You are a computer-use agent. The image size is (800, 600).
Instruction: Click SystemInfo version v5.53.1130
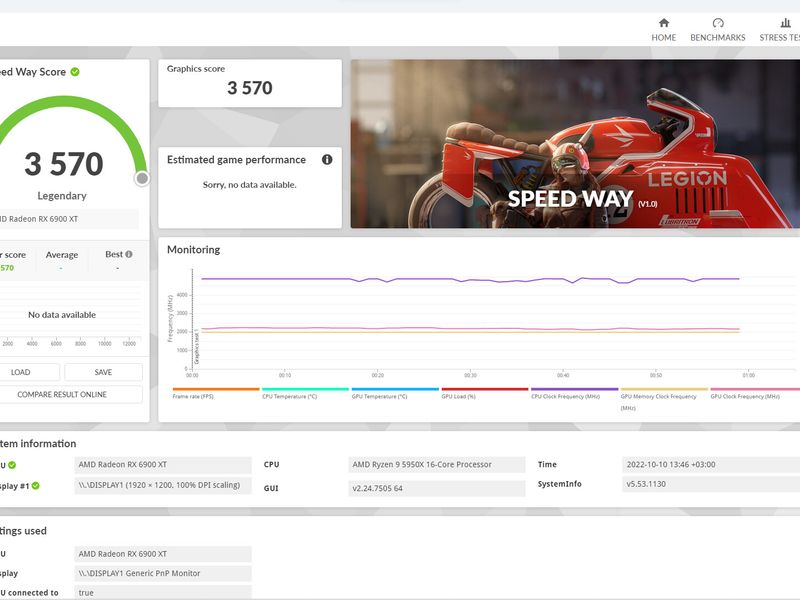711,484
